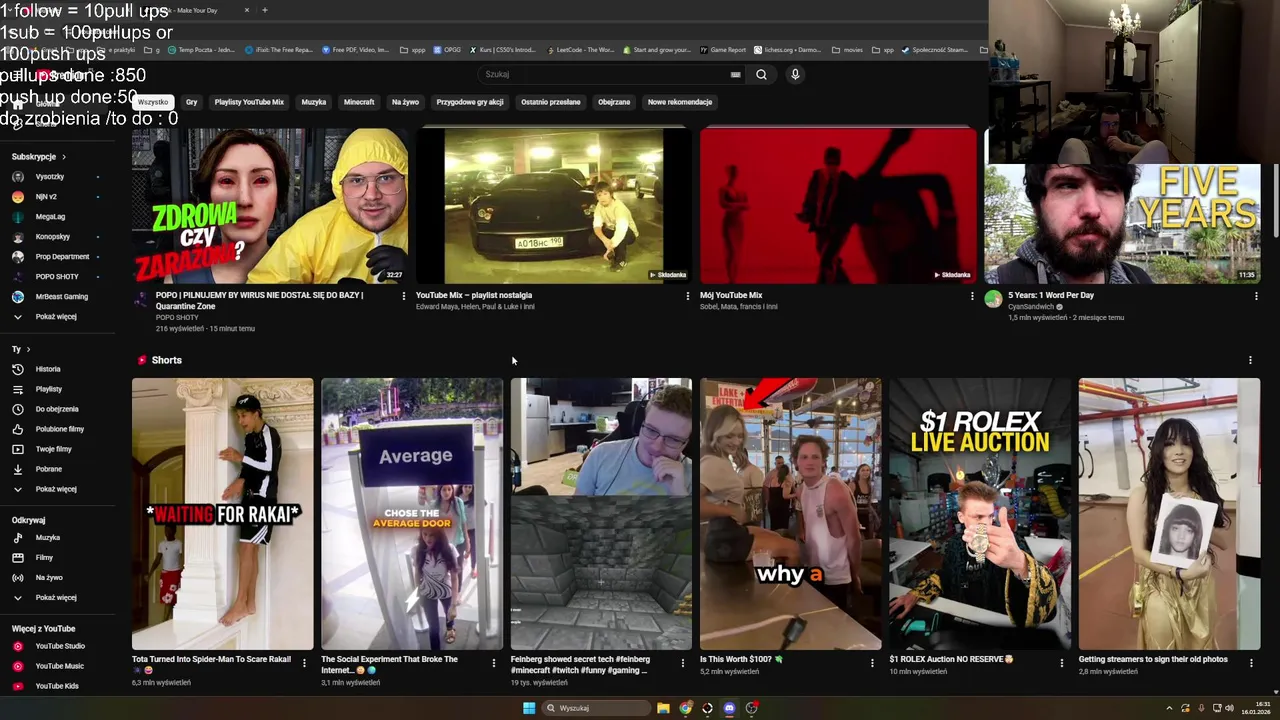The image size is (1280, 720).
Task: Open Do obejrzenia in the sidebar
Action: [x=56, y=409]
